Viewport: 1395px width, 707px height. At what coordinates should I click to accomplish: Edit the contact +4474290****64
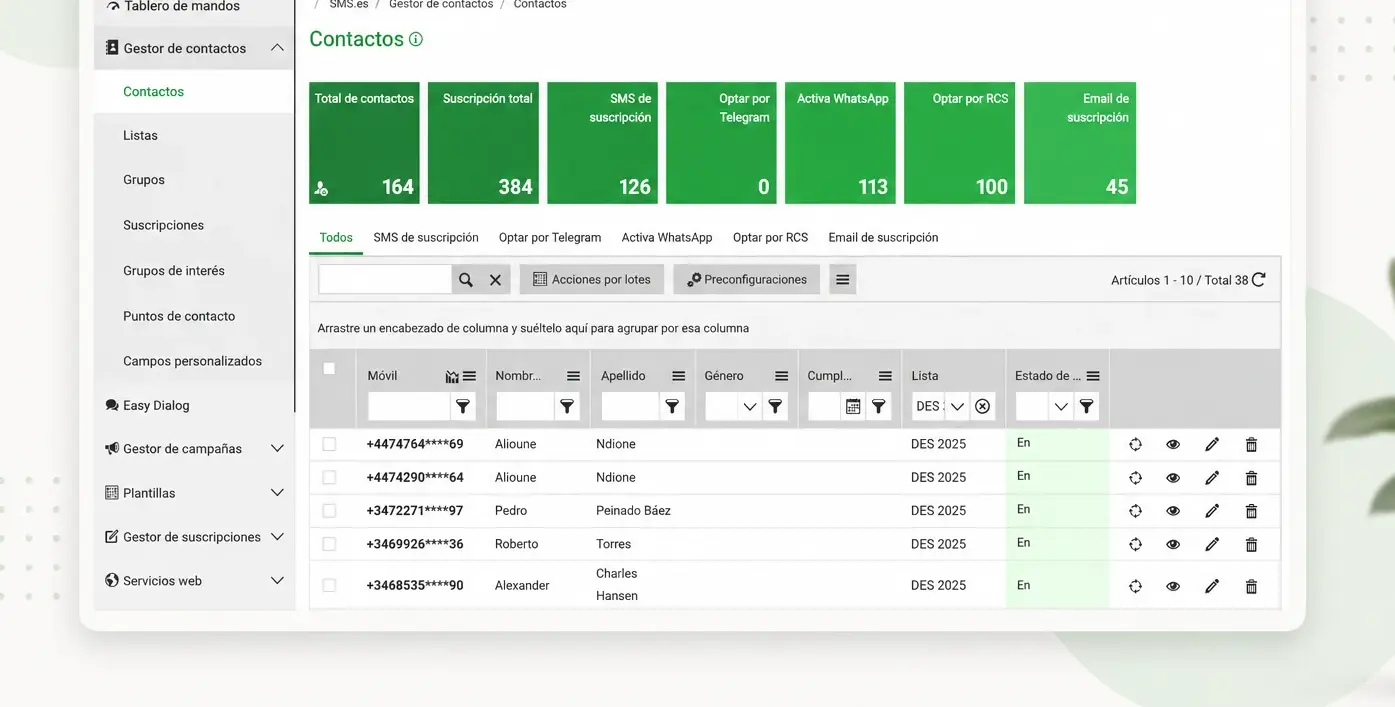pyautogui.click(x=1212, y=478)
